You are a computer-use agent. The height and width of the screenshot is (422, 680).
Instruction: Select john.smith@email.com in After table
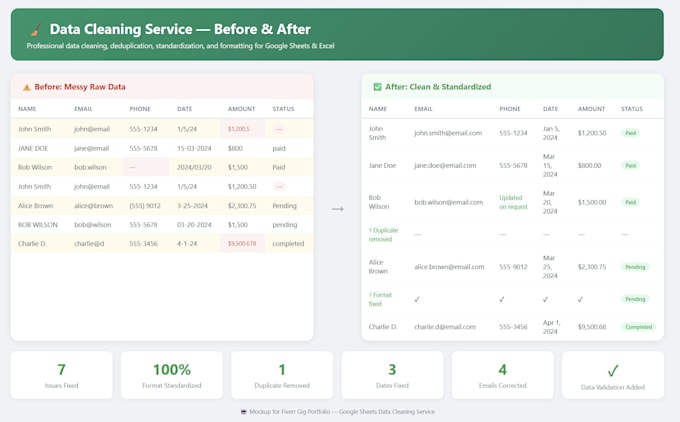(448, 133)
